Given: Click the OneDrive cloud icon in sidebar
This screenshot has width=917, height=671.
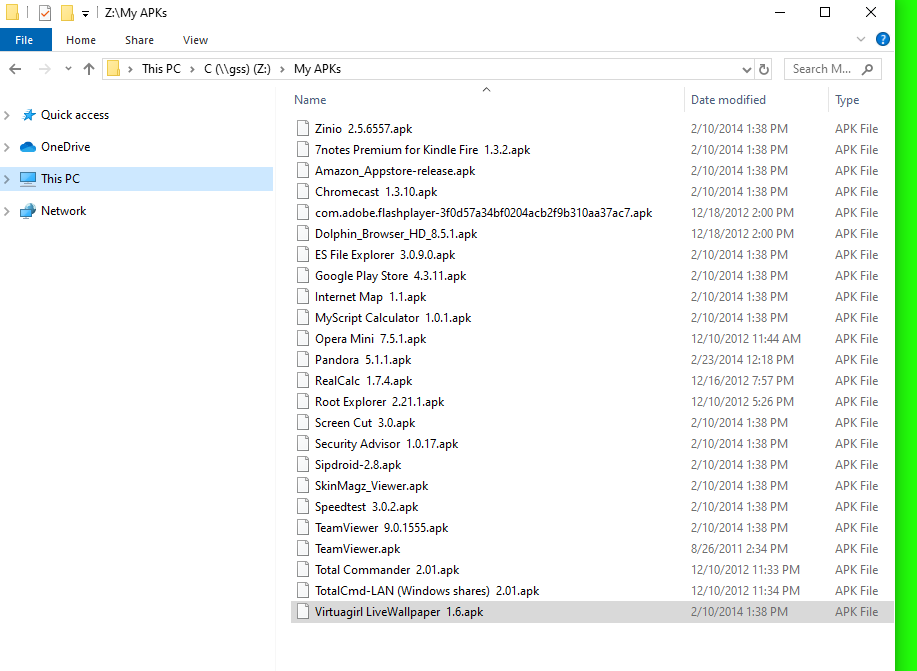Looking at the screenshot, I should (x=28, y=147).
